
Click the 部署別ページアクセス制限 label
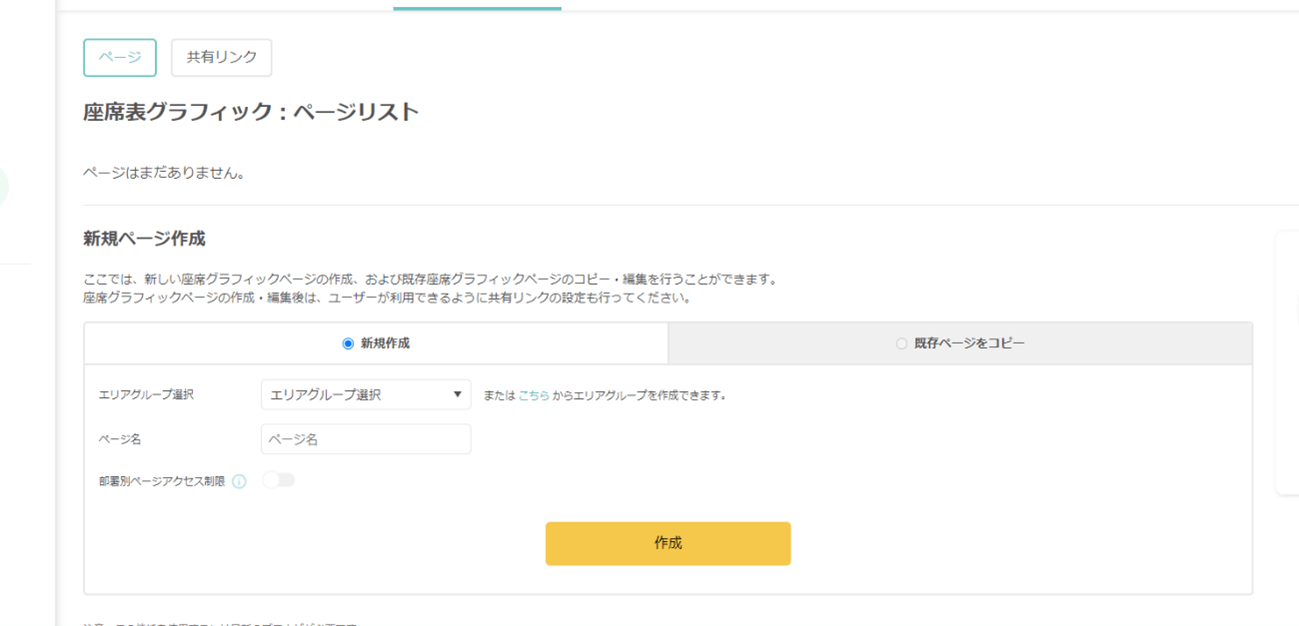[x=162, y=481]
